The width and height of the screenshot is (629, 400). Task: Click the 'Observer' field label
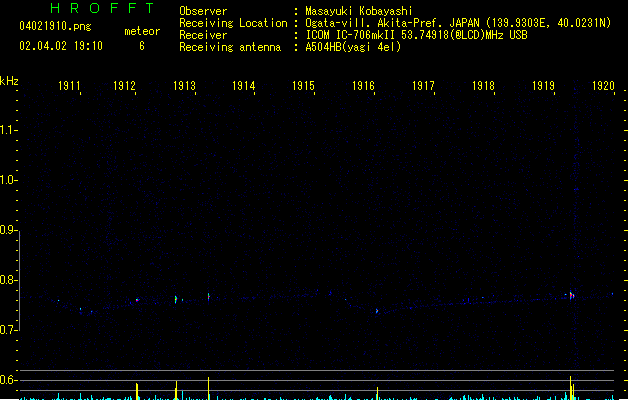(203, 11)
